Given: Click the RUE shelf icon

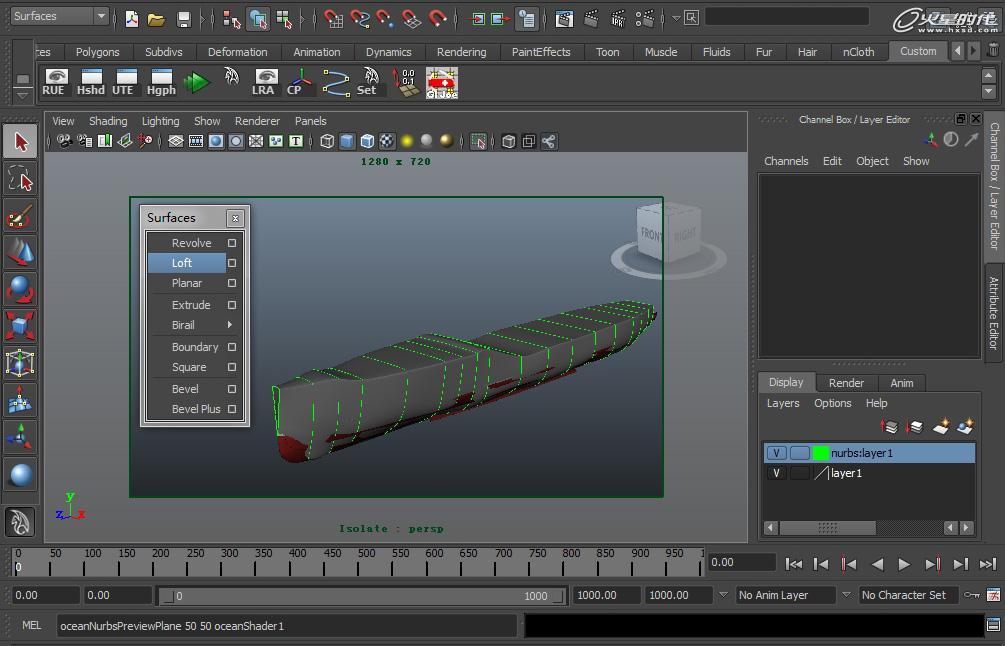Looking at the screenshot, I should (x=54, y=82).
